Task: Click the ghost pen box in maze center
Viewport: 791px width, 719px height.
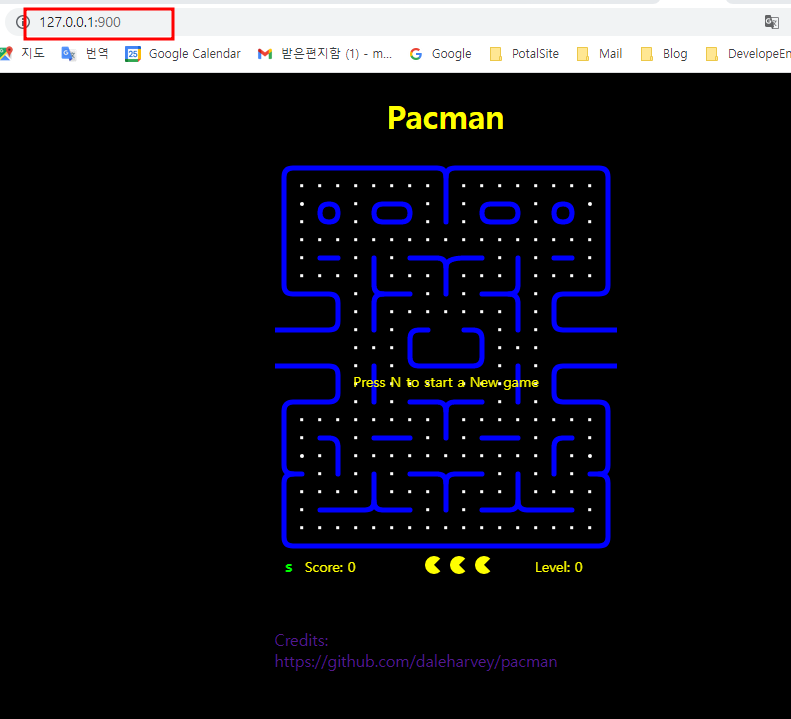Action: coord(446,347)
